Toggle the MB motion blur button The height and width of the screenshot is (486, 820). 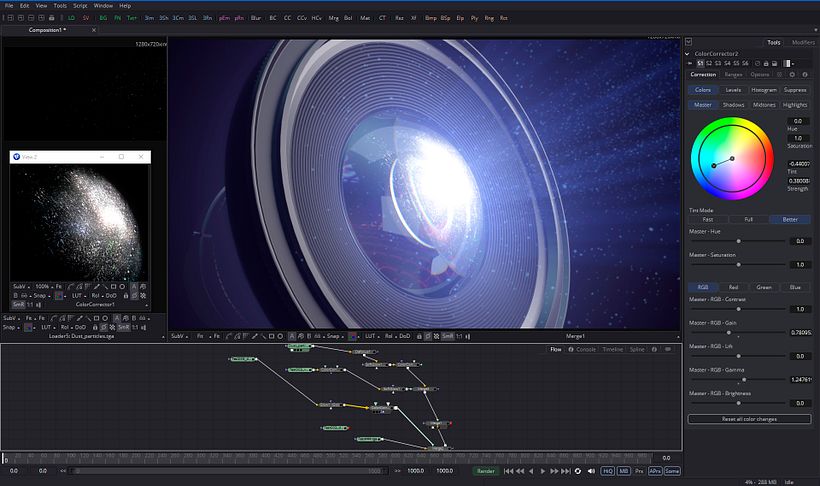coord(623,470)
